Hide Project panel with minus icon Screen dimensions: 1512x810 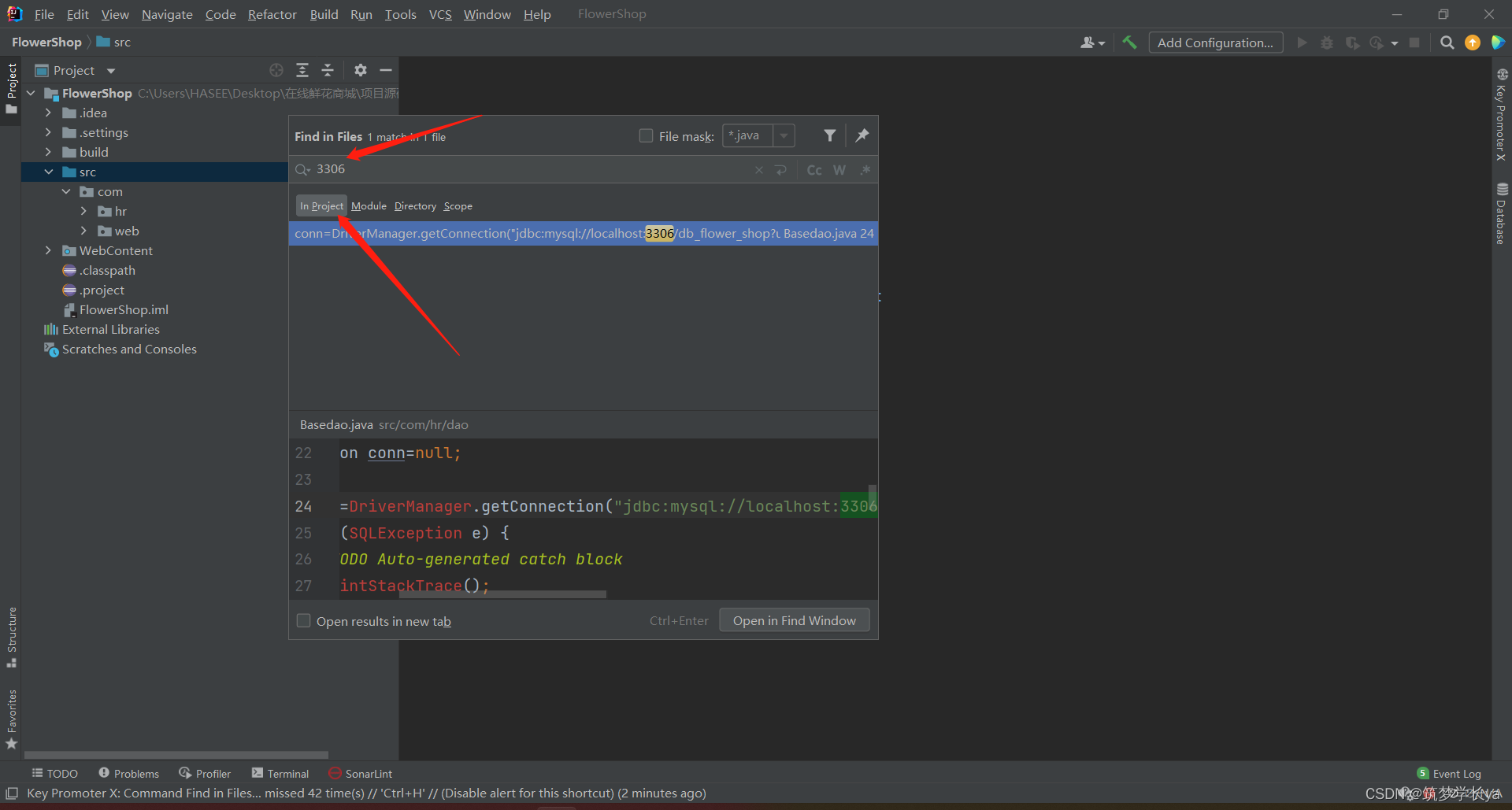pos(386,70)
